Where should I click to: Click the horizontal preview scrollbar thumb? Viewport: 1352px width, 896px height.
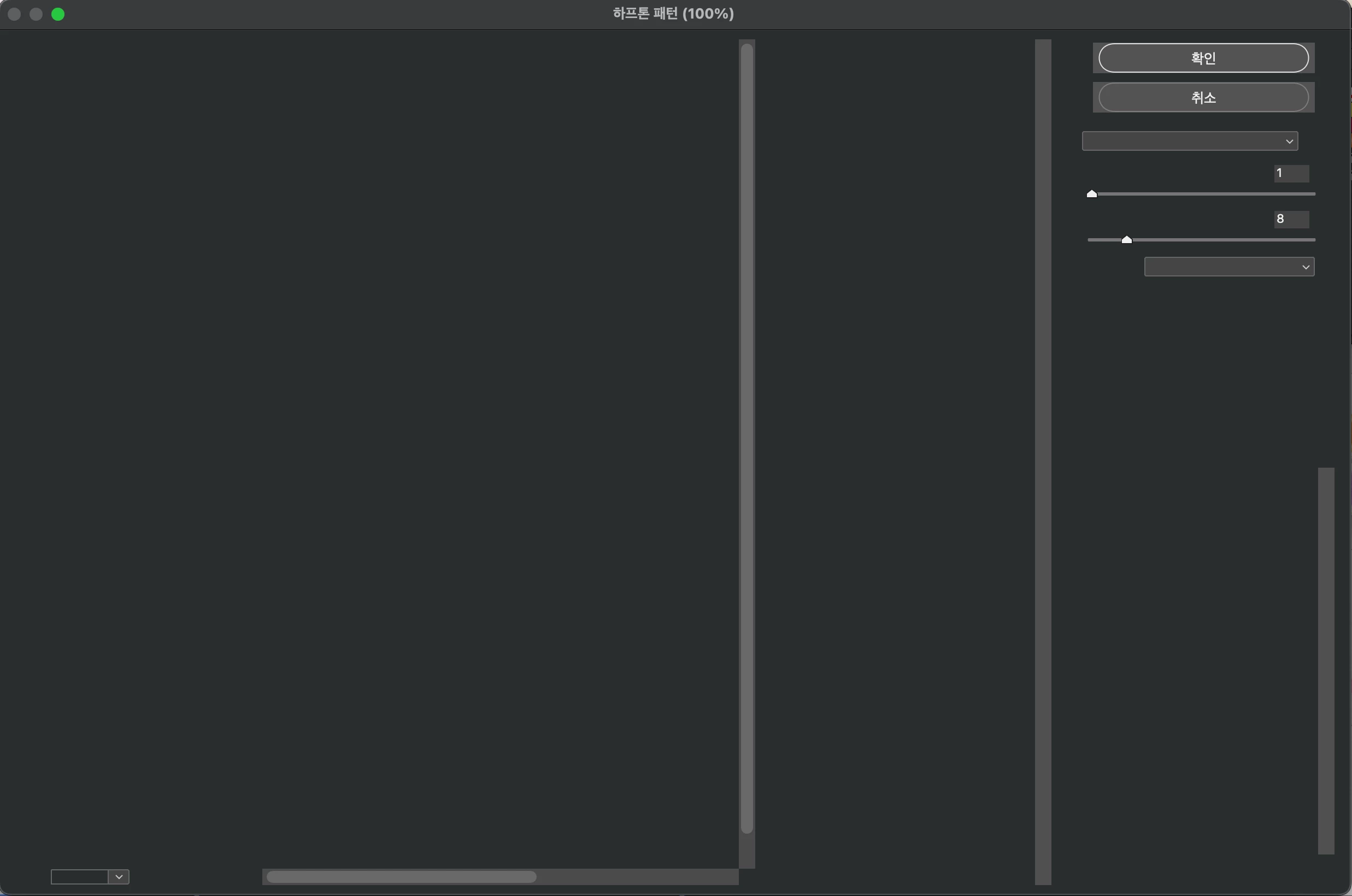(x=401, y=876)
